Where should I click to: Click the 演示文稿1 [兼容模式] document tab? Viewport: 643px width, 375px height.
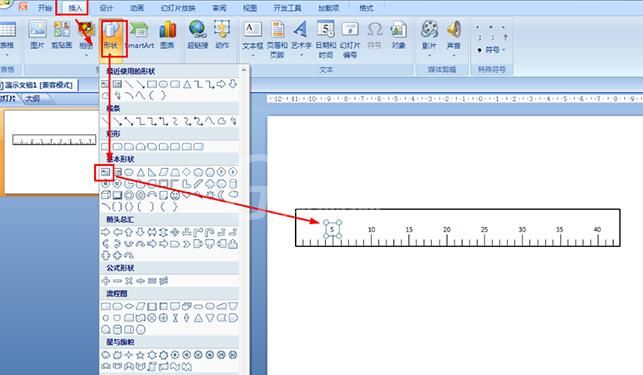coord(39,85)
